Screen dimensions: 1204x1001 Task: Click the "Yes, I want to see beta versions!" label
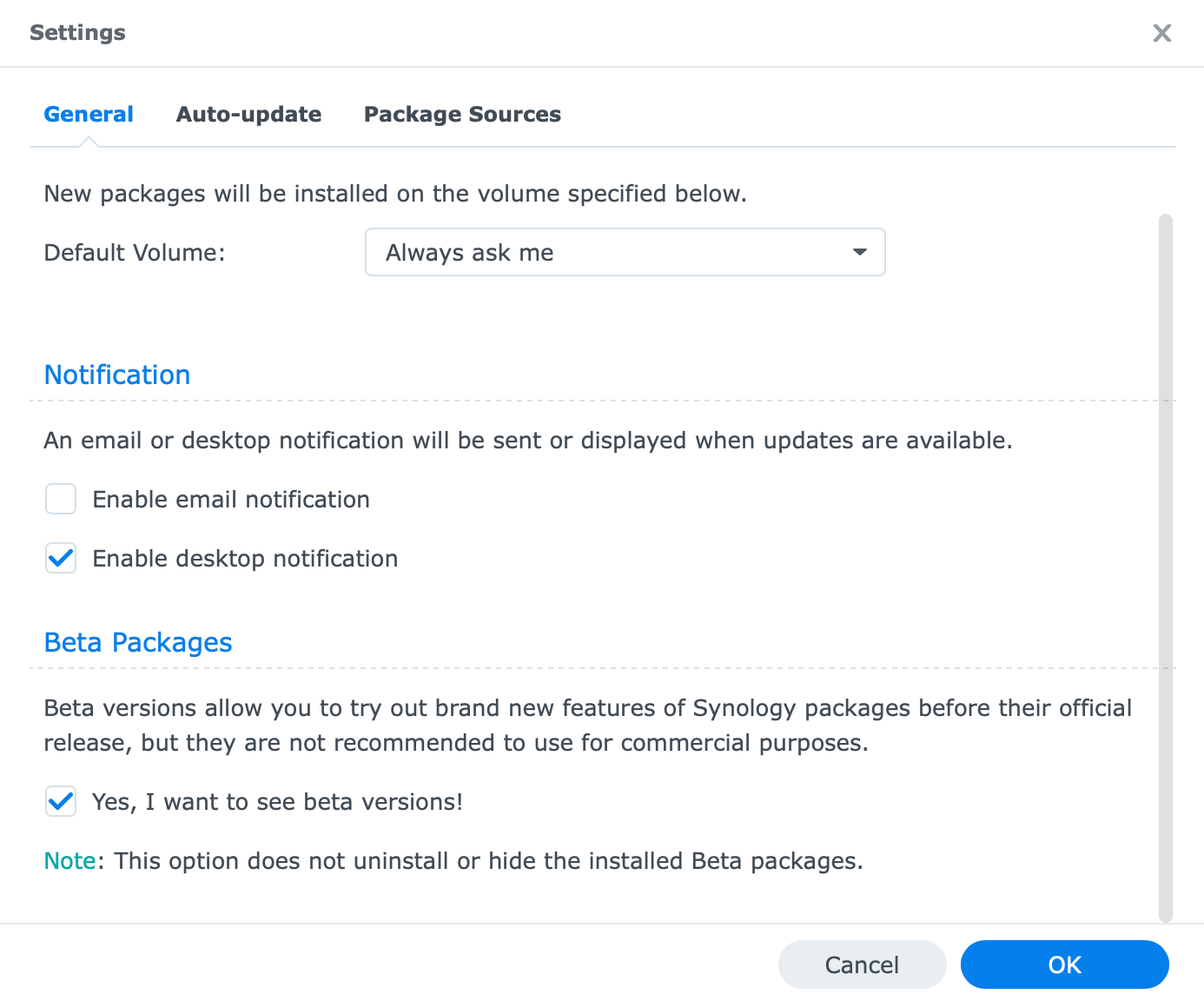[277, 802]
